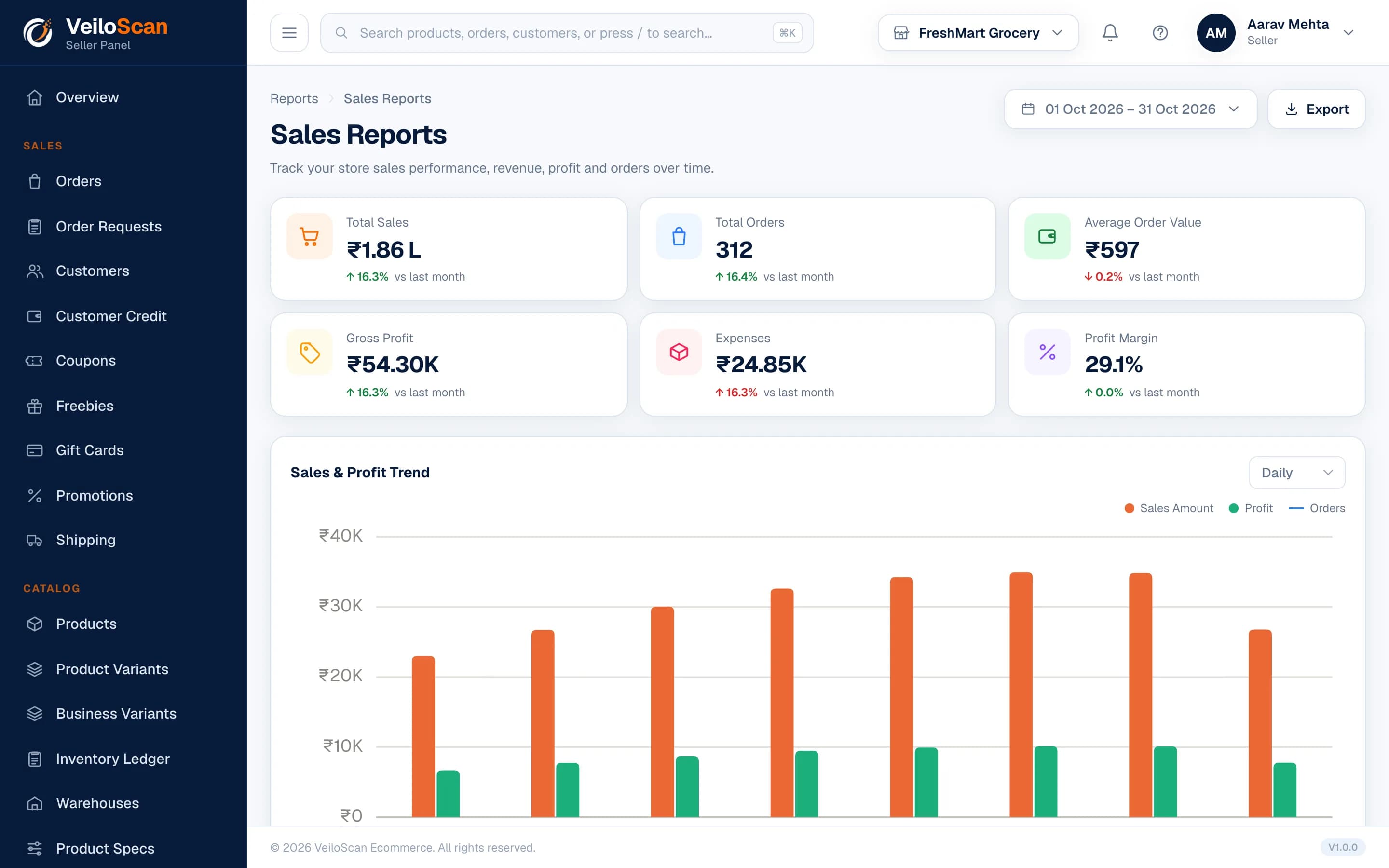Click the search magnifier icon
This screenshot has height=868, width=1389.
[341, 33]
